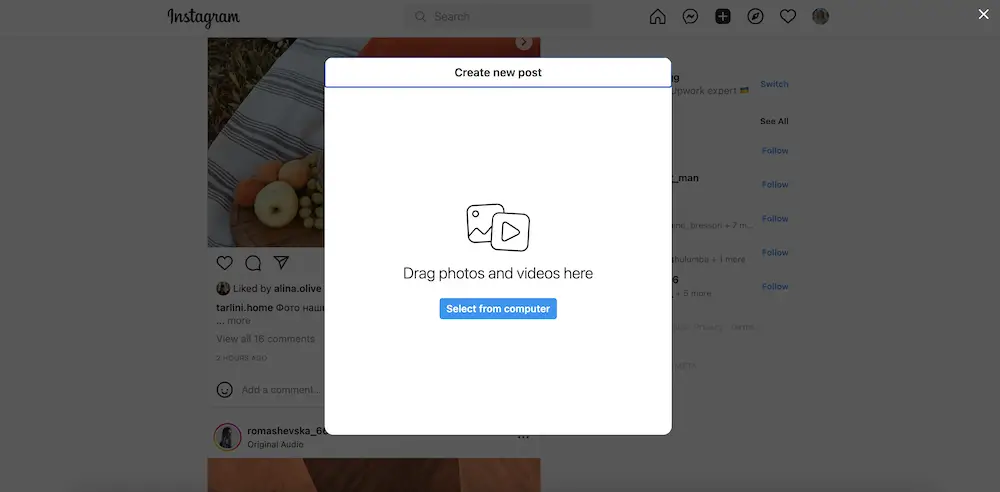Close the Create new post dialog

tap(983, 14)
